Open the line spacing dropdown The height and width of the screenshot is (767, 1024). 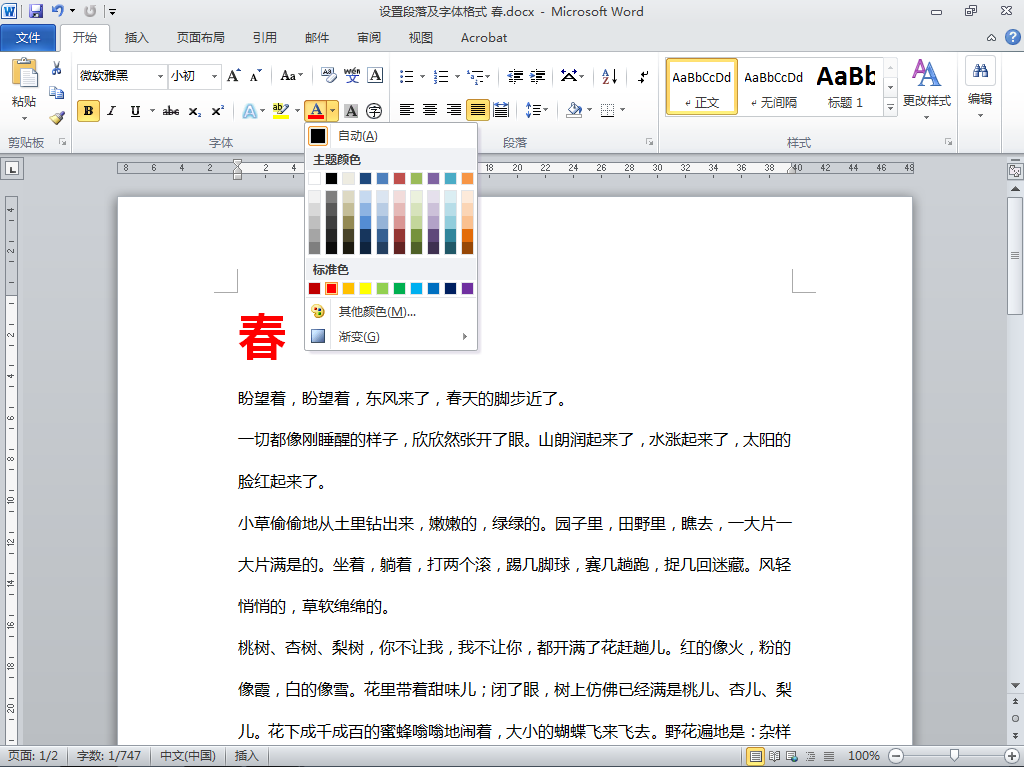[x=537, y=110]
